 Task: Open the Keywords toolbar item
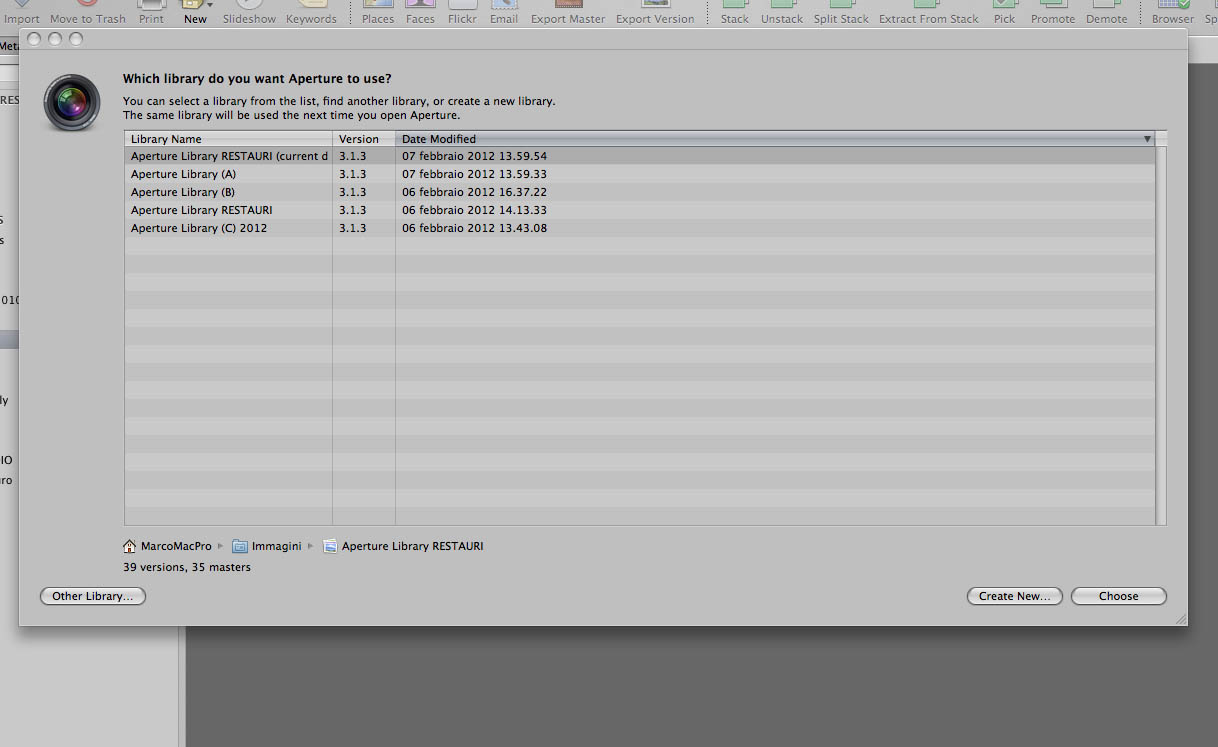click(311, 13)
